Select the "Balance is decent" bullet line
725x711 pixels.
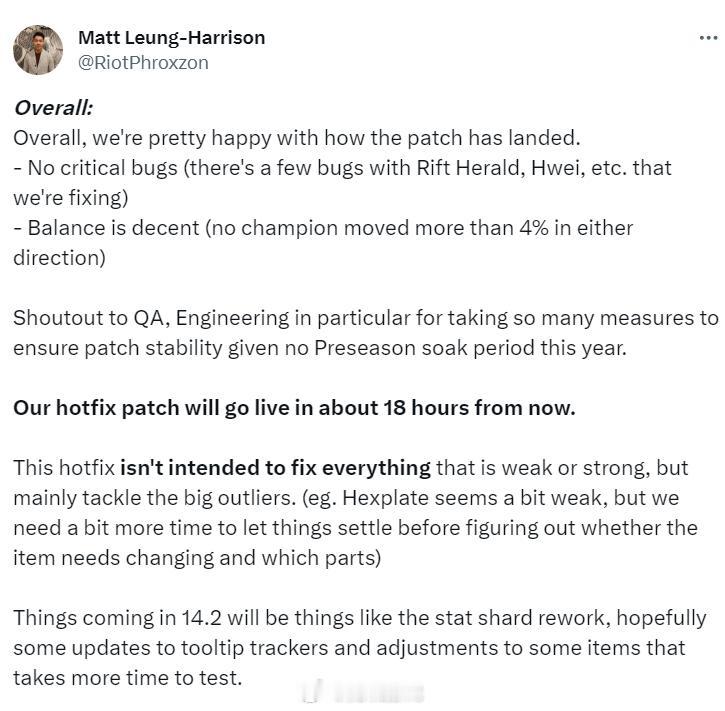tap(323, 243)
